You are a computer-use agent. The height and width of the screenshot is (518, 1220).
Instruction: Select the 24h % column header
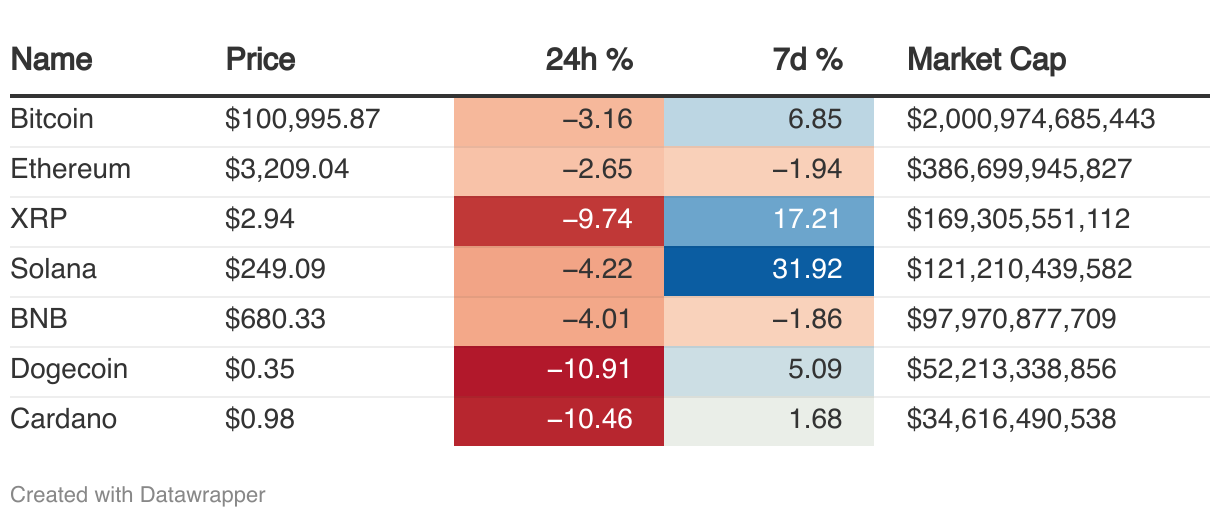[589, 60]
